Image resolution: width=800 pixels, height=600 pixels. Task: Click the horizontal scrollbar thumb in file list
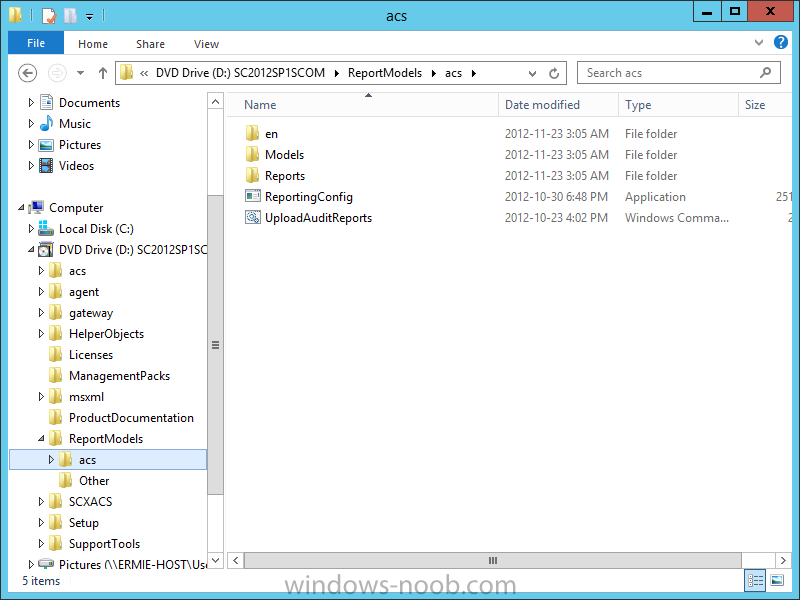click(x=492, y=560)
